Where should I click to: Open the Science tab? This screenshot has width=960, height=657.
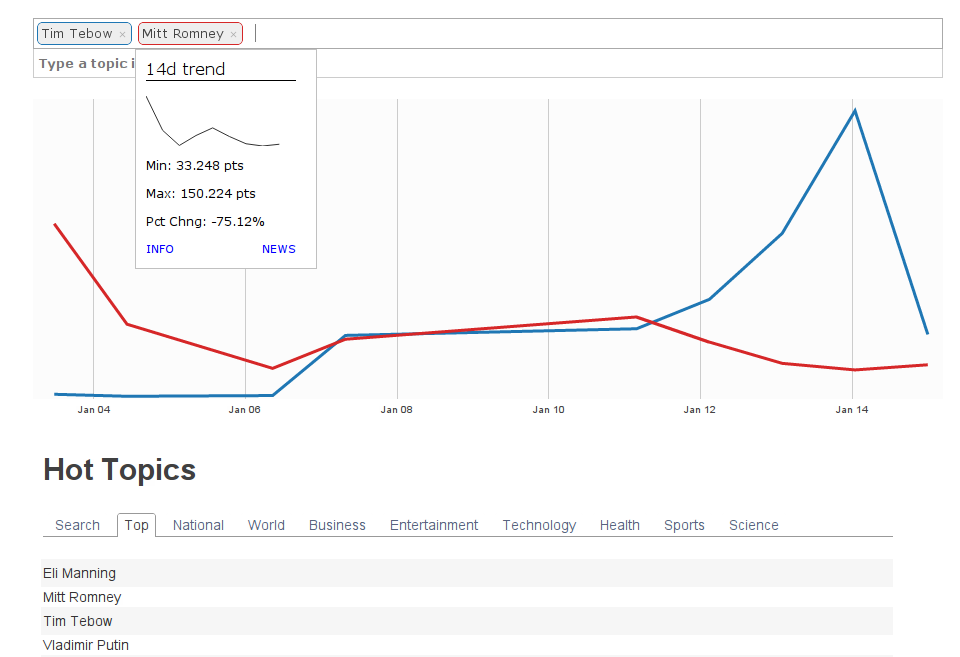click(x=754, y=525)
